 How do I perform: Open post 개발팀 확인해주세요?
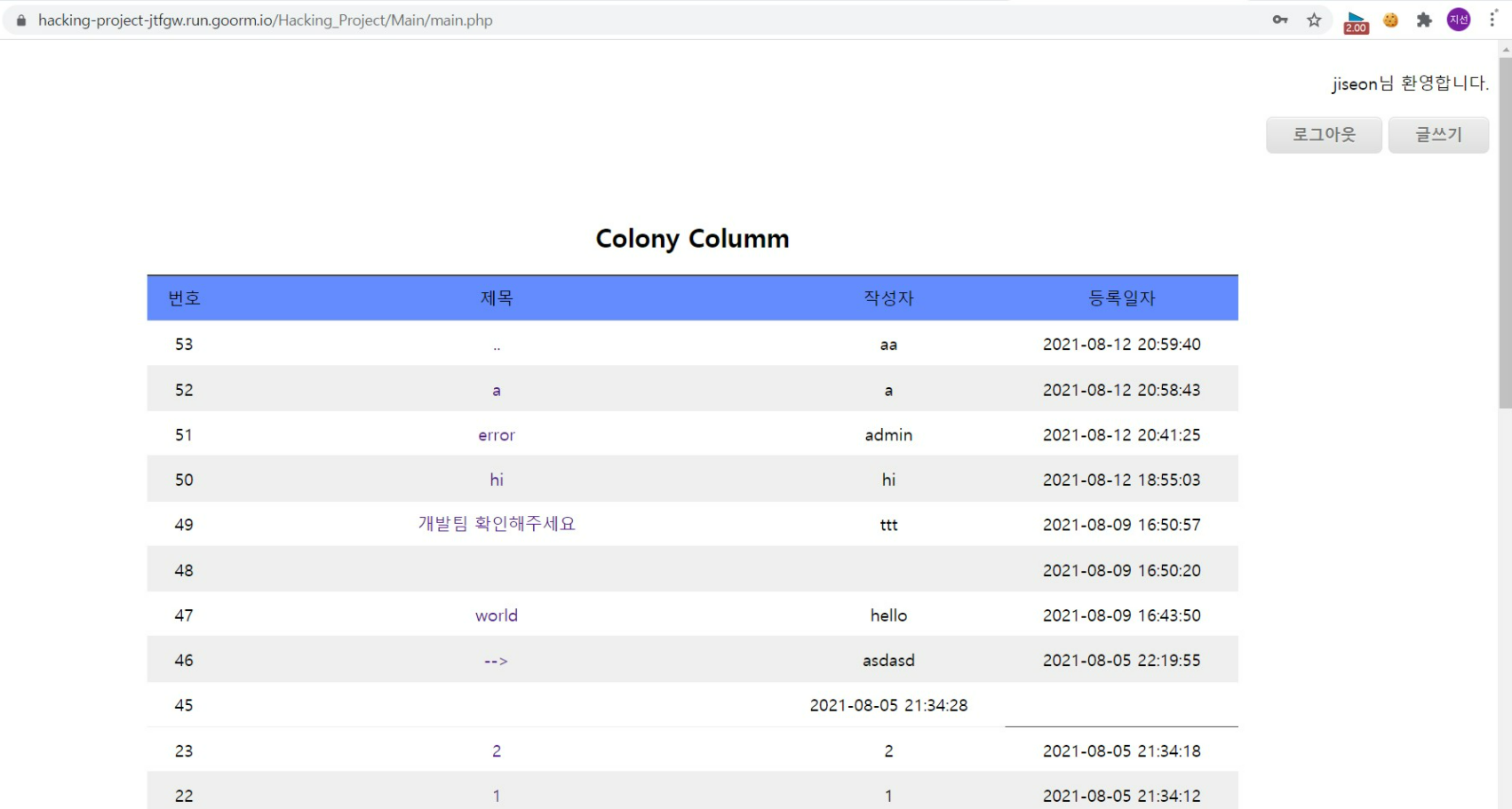click(x=497, y=524)
